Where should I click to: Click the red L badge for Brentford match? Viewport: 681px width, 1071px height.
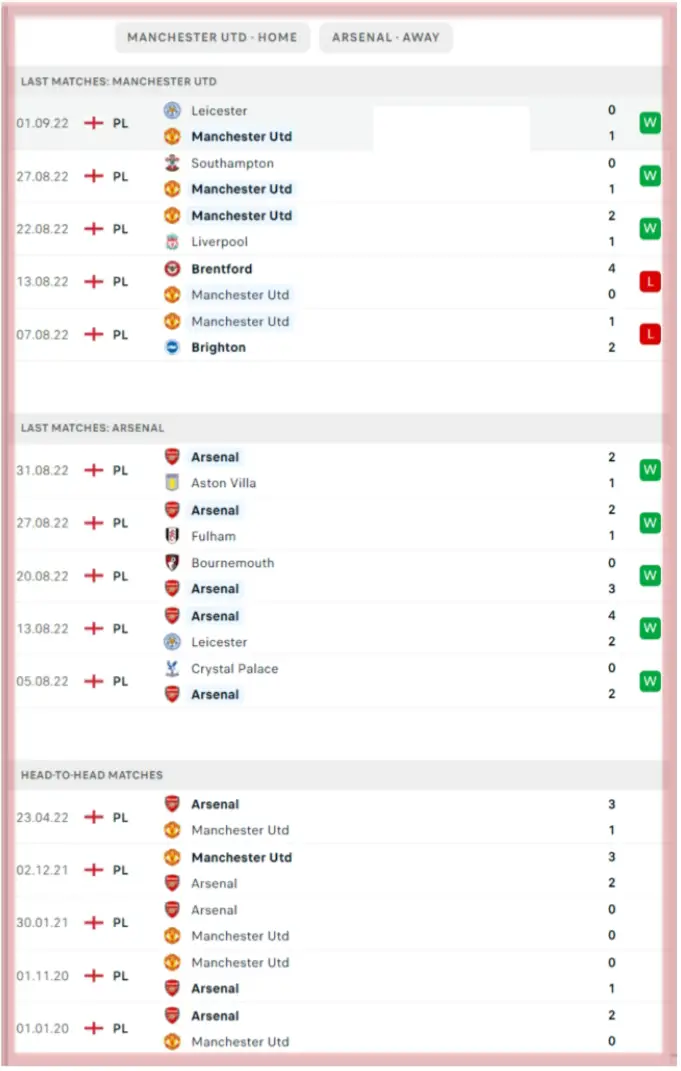tap(650, 282)
